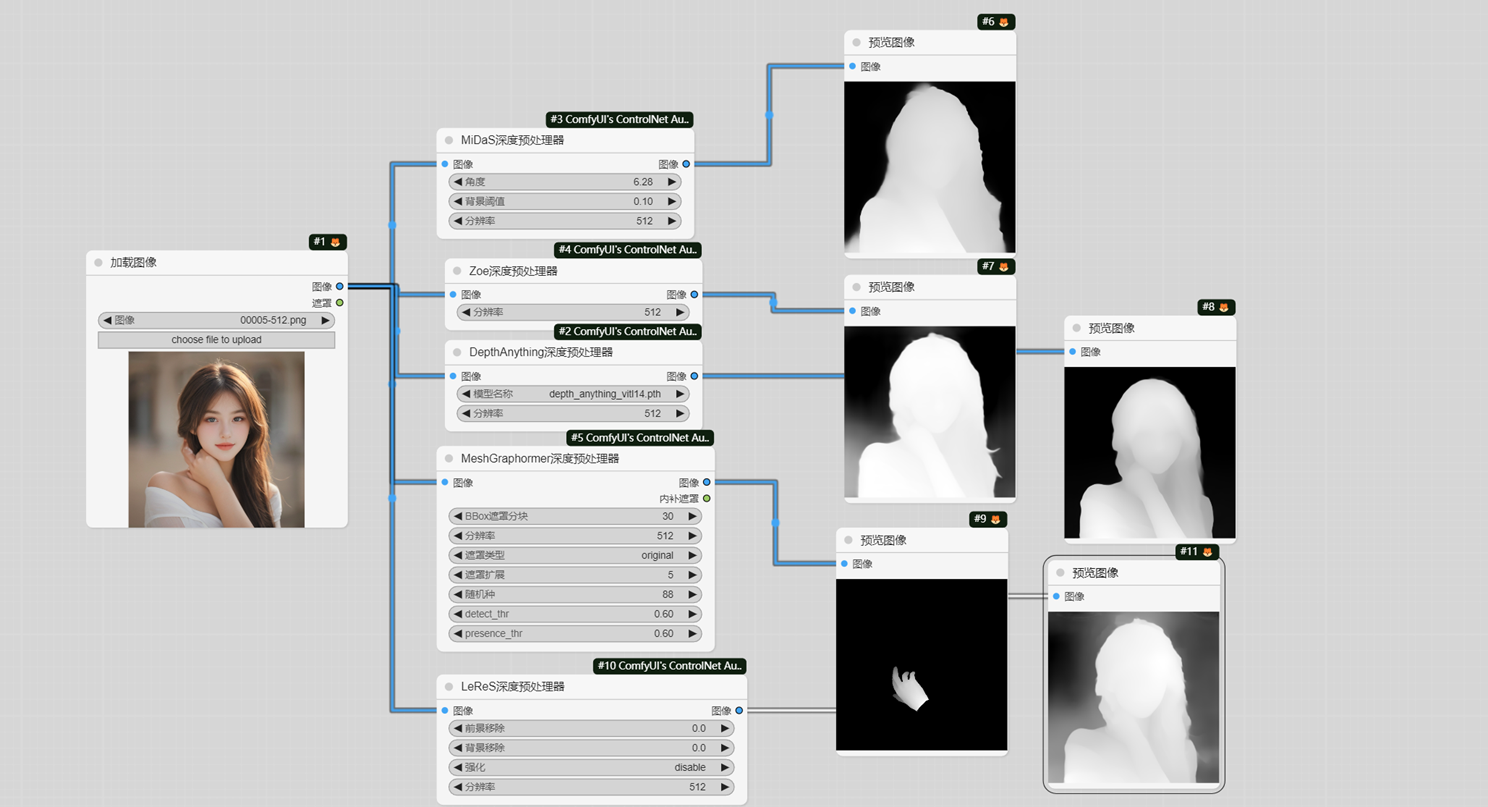The width and height of the screenshot is (1488, 807).
Task: Click the 图像 output socket on MiDaS node
Action: pos(686,164)
